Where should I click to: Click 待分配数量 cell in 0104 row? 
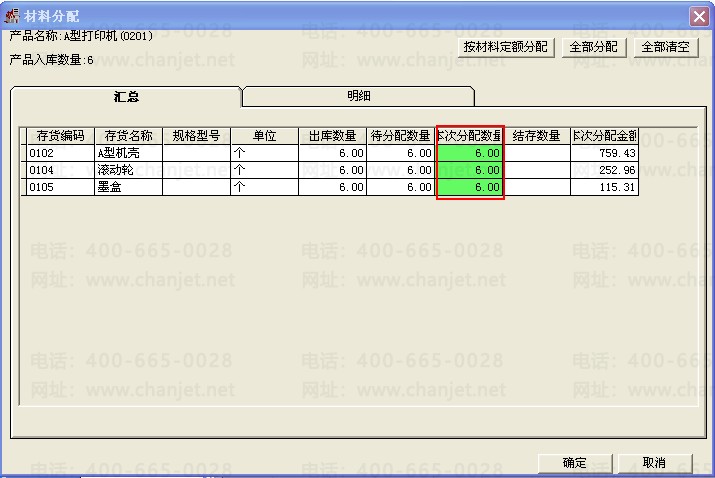tap(400, 170)
